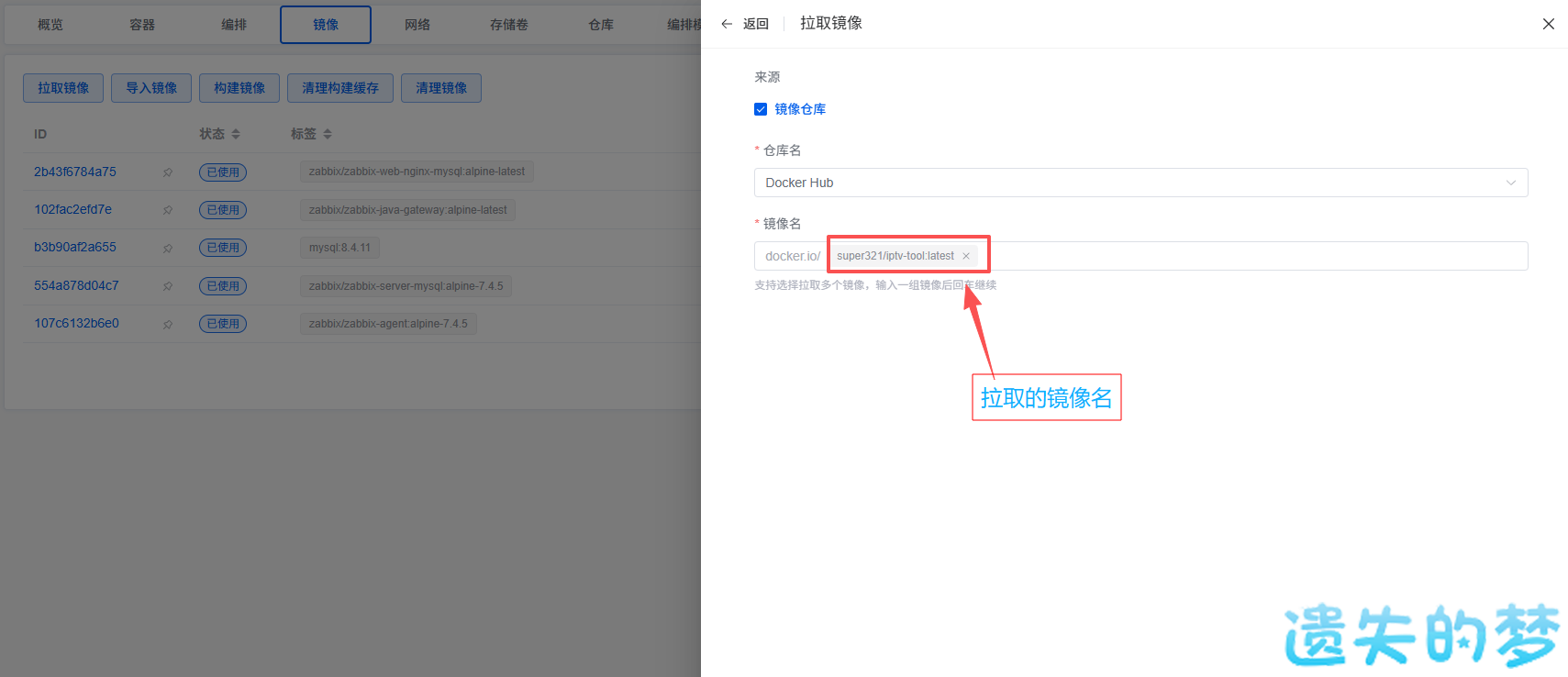Click the 已使用 badge for mysql:8.4.11
The width and height of the screenshot is (1568, 677).
(223, 248)
